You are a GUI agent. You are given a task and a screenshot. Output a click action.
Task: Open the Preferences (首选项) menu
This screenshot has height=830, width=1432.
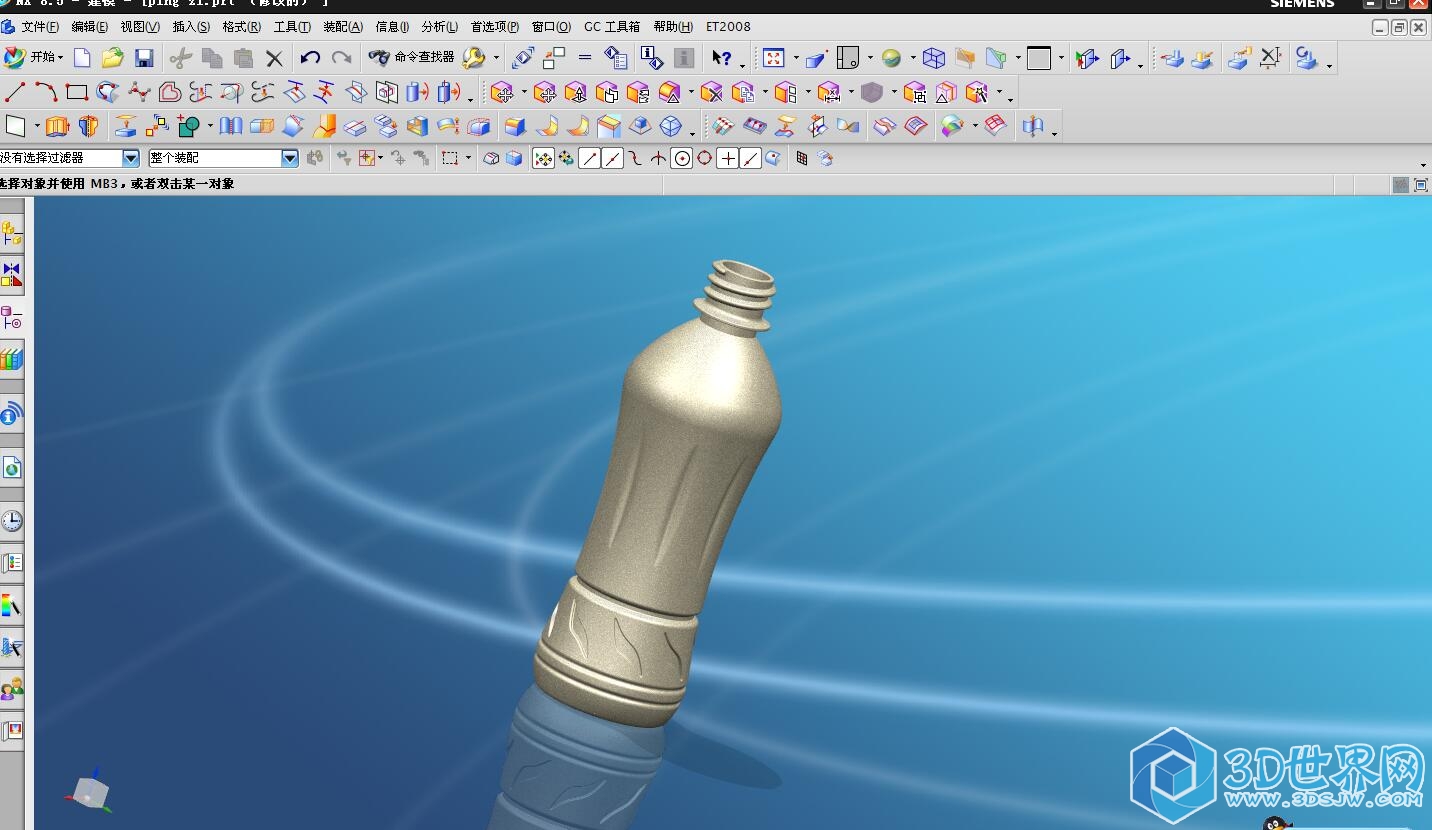point(495,27)
